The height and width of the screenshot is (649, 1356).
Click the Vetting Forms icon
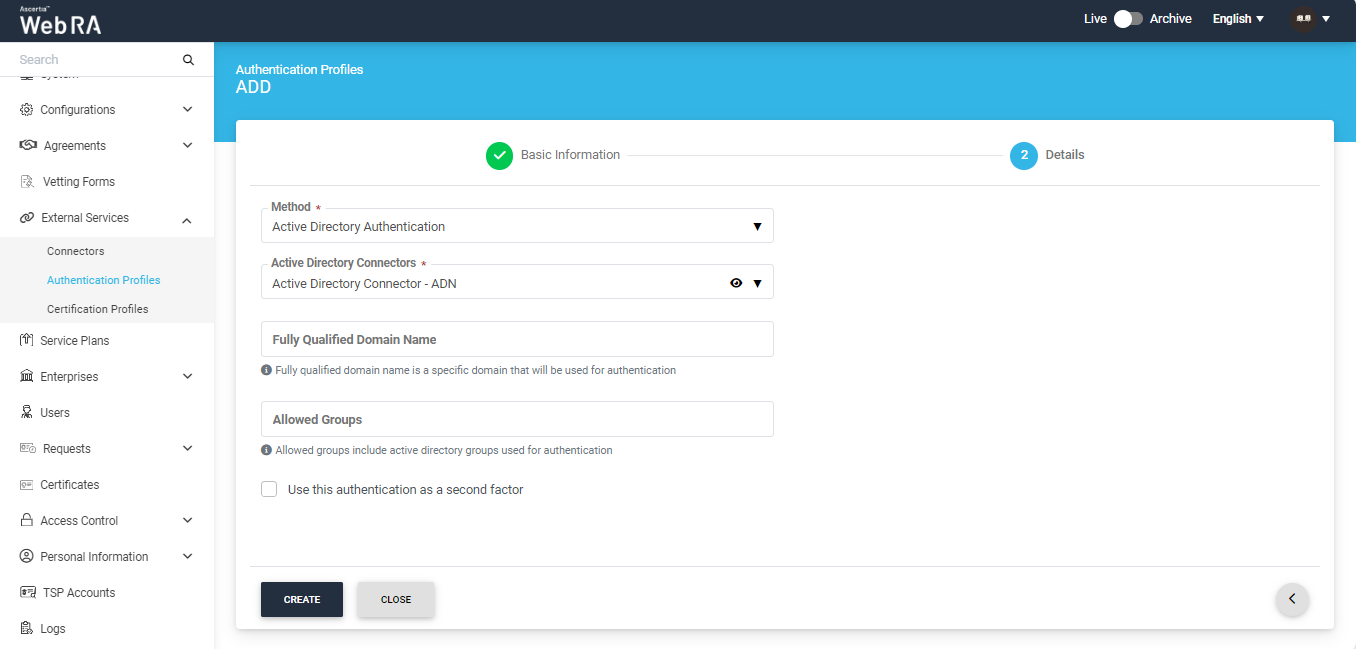pos(28,182)
